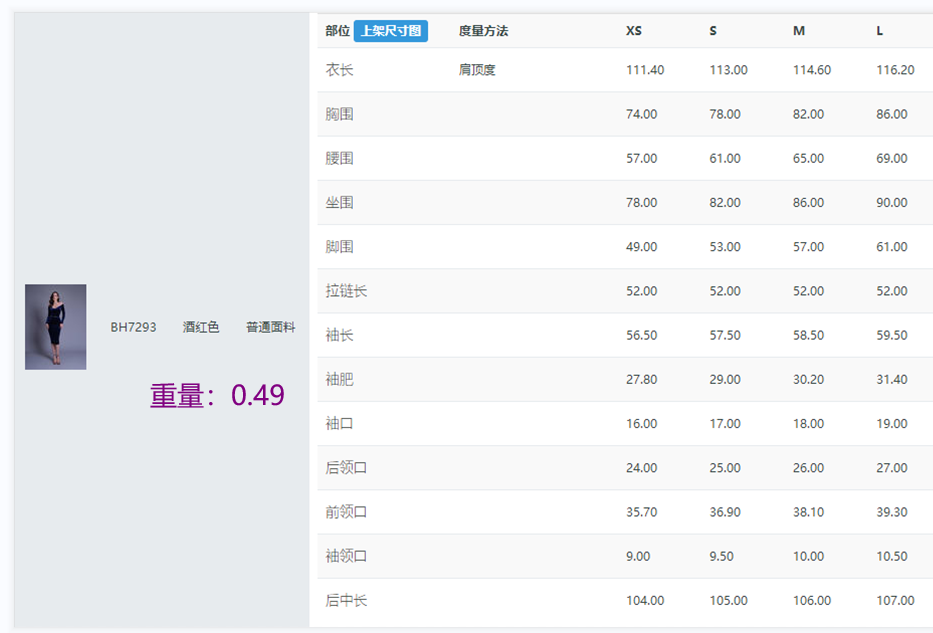This screenshot has width=933, height=633.
Task: Click the 后中长 XS value 104.00
Action: coord(645,600)
